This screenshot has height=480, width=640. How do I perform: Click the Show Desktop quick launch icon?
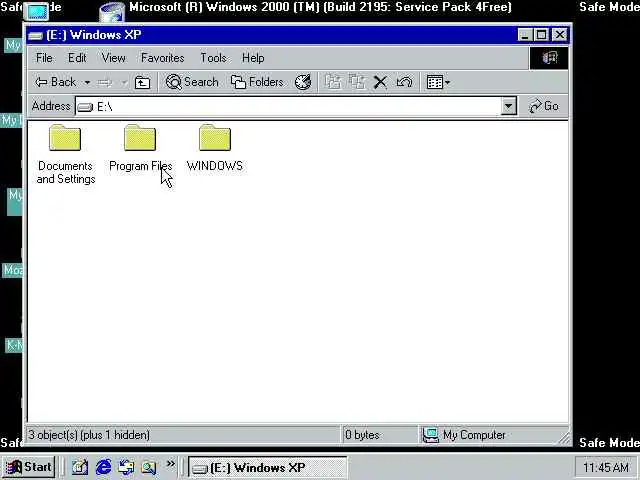[x=80, y=467]
